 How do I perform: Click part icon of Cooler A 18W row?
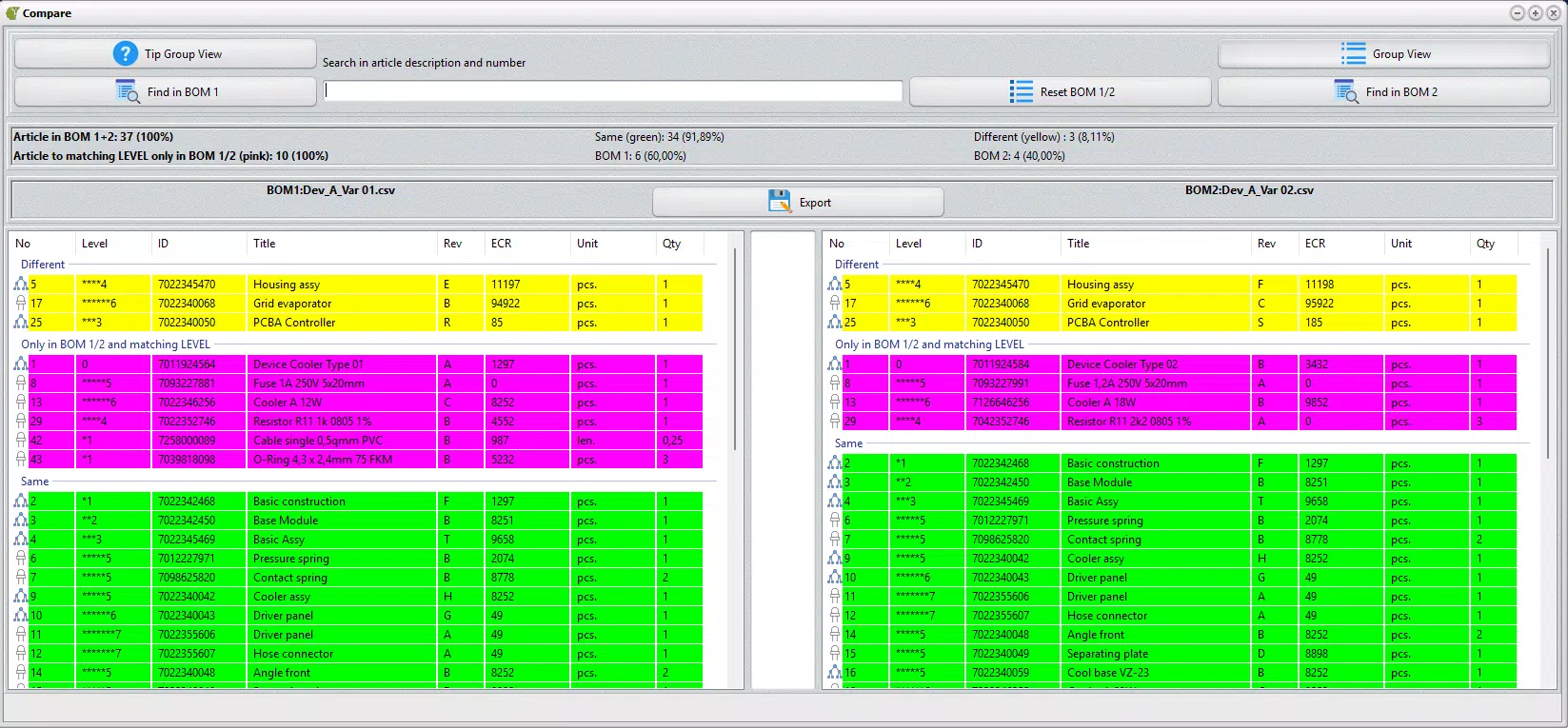click(835, 402)
